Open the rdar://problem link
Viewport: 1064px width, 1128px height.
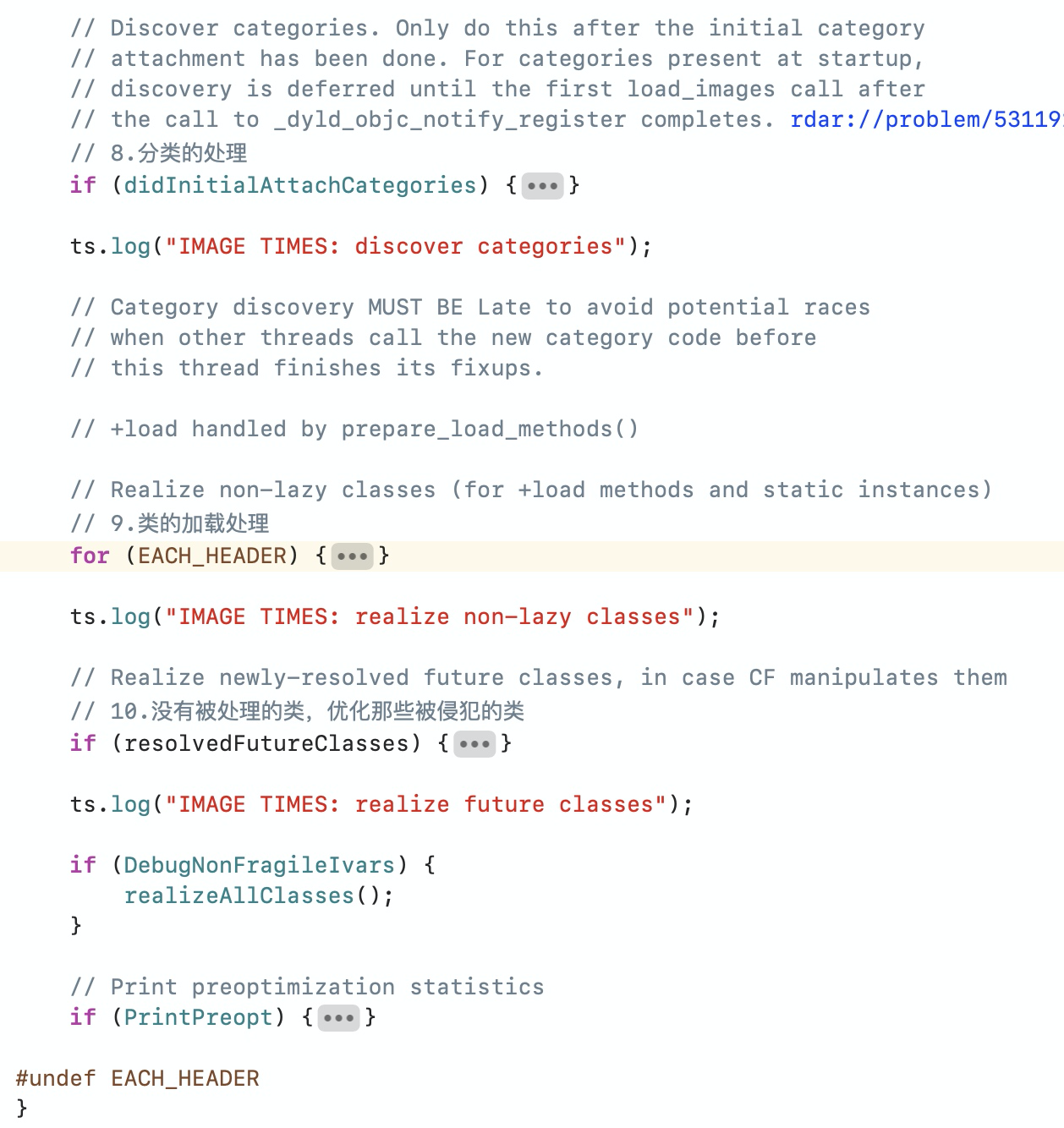(x=926, y=119)
